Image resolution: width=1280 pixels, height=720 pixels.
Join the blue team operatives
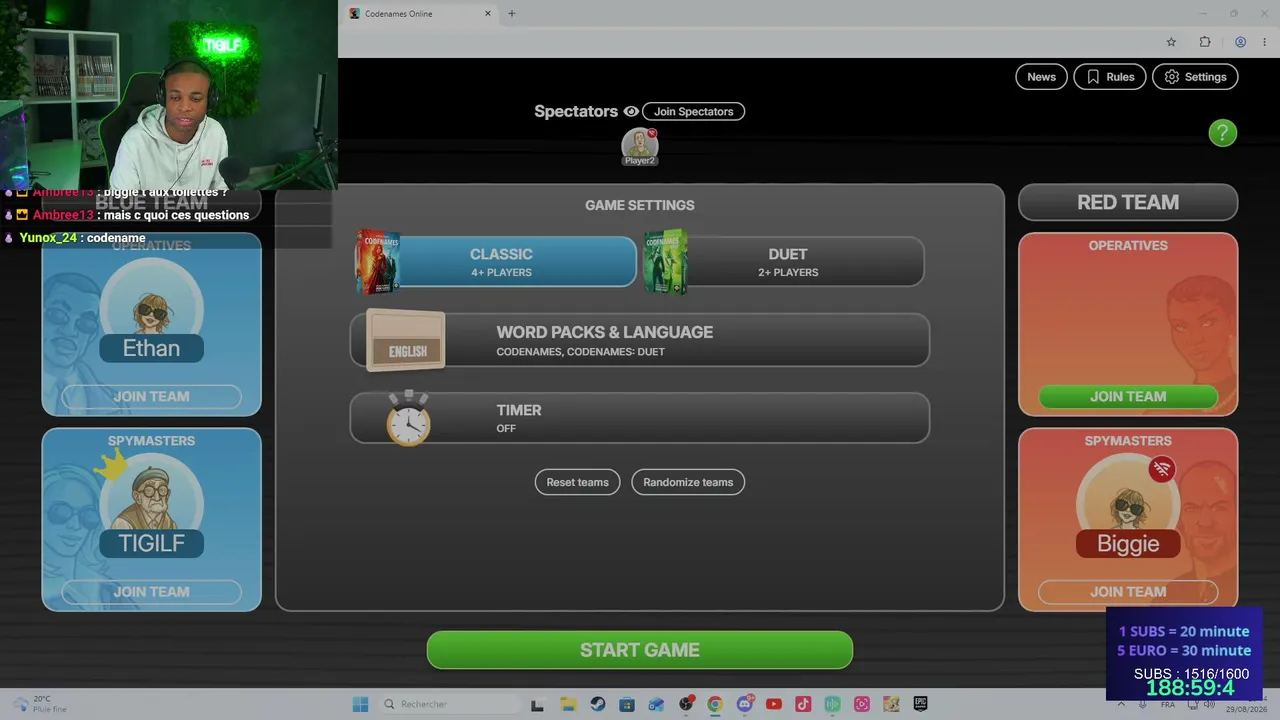click(151, 397)
